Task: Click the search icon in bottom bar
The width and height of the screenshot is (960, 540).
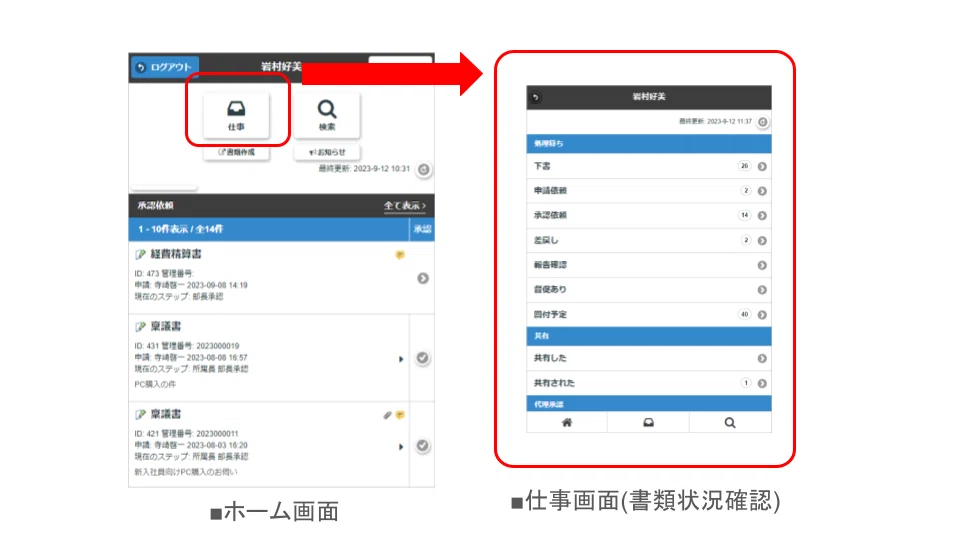Action: click(730, 422)
